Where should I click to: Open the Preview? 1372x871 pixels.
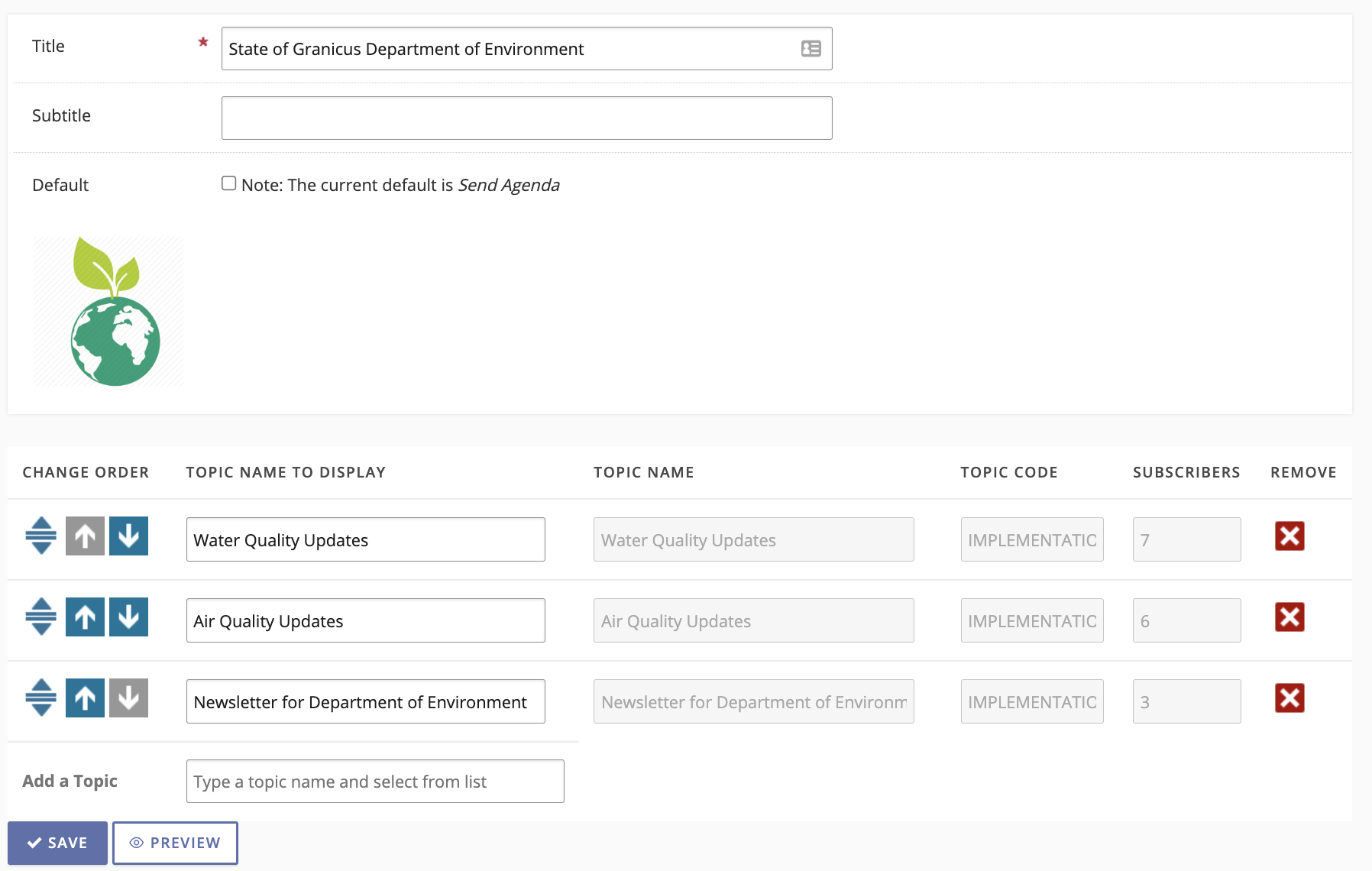pos(175,843)
